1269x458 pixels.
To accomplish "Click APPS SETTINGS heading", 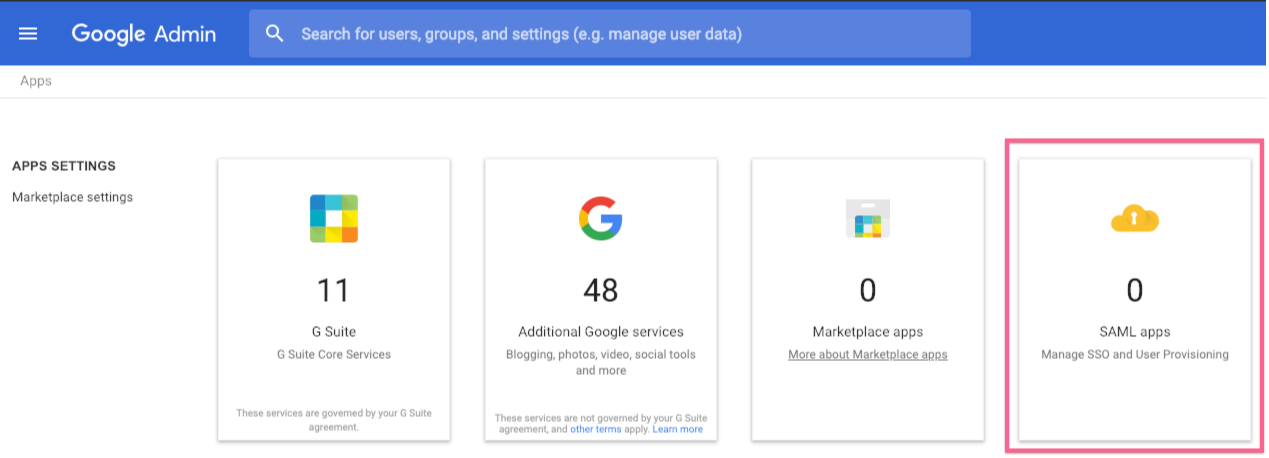I will [64, 166].
